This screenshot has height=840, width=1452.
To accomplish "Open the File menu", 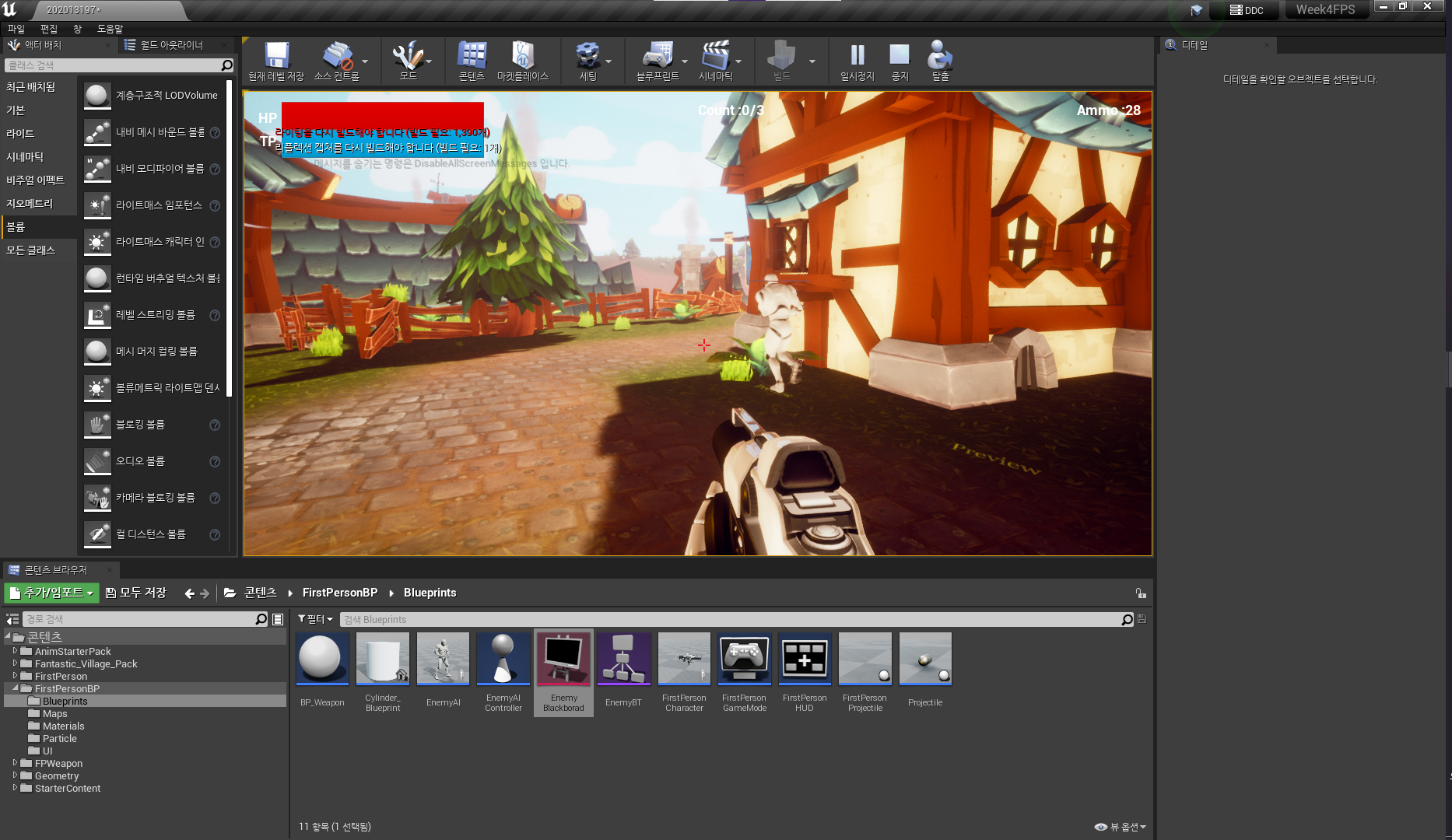I will click(x=16, y=29).
